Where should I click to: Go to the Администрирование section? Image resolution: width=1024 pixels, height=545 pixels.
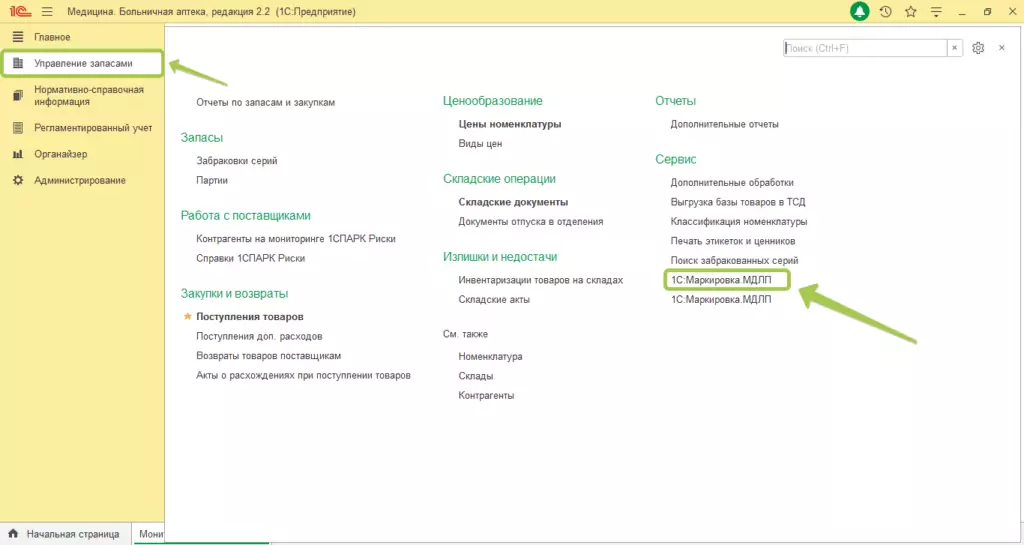point(80,180)
